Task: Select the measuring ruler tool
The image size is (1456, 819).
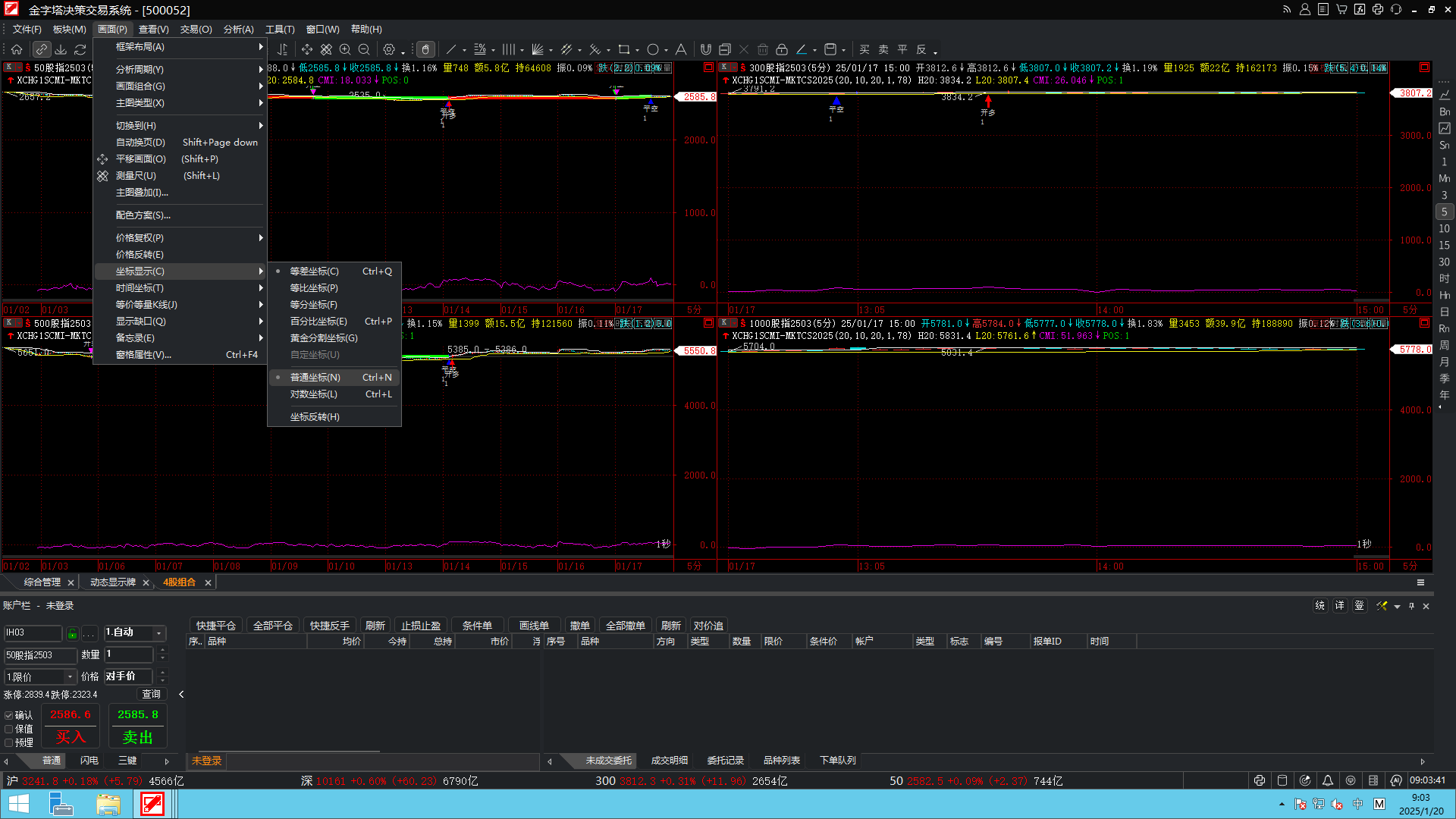Action: click(326, 49)
